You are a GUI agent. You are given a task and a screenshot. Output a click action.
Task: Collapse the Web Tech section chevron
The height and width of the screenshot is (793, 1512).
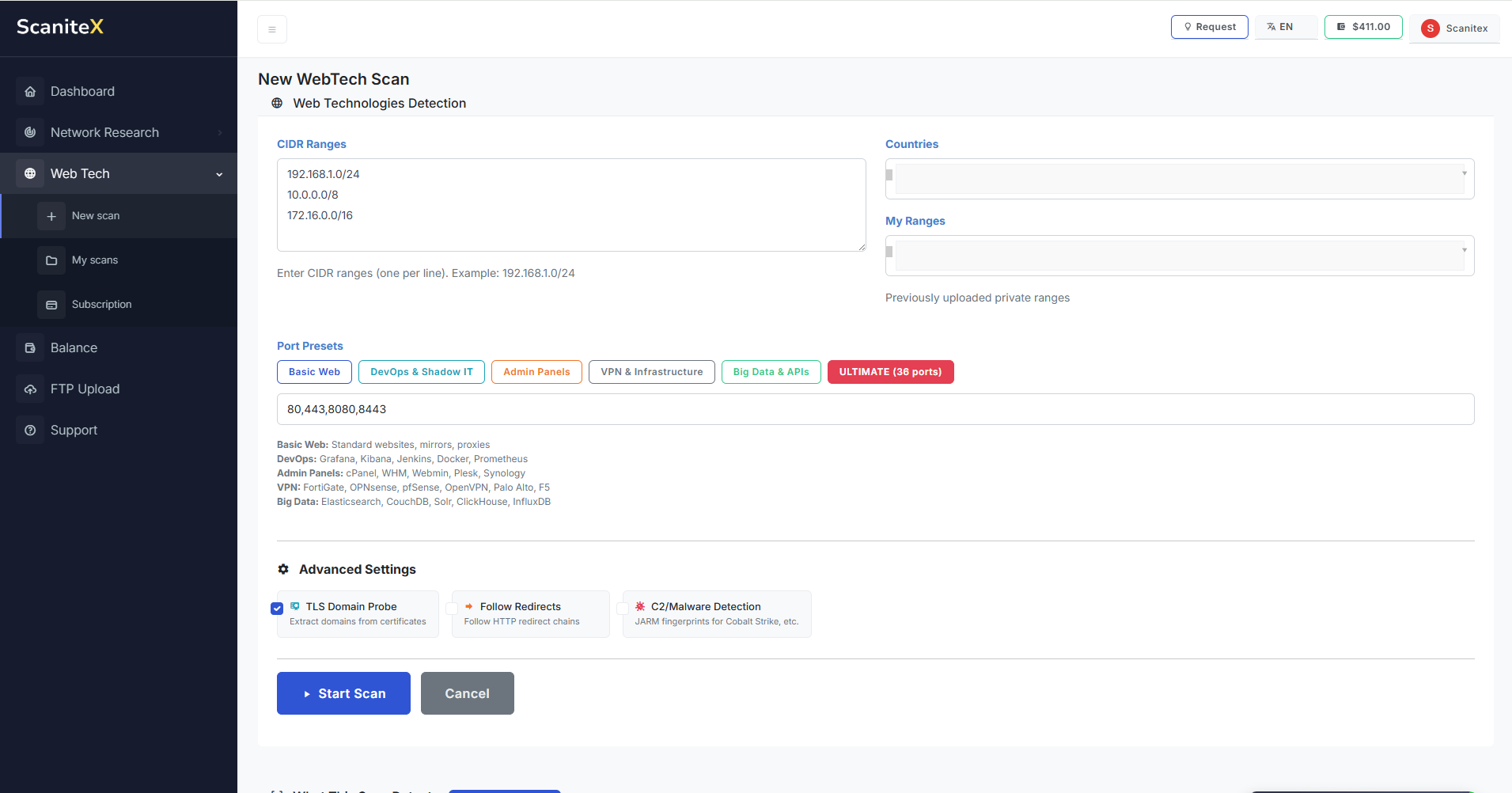click(x=218, y=173)
